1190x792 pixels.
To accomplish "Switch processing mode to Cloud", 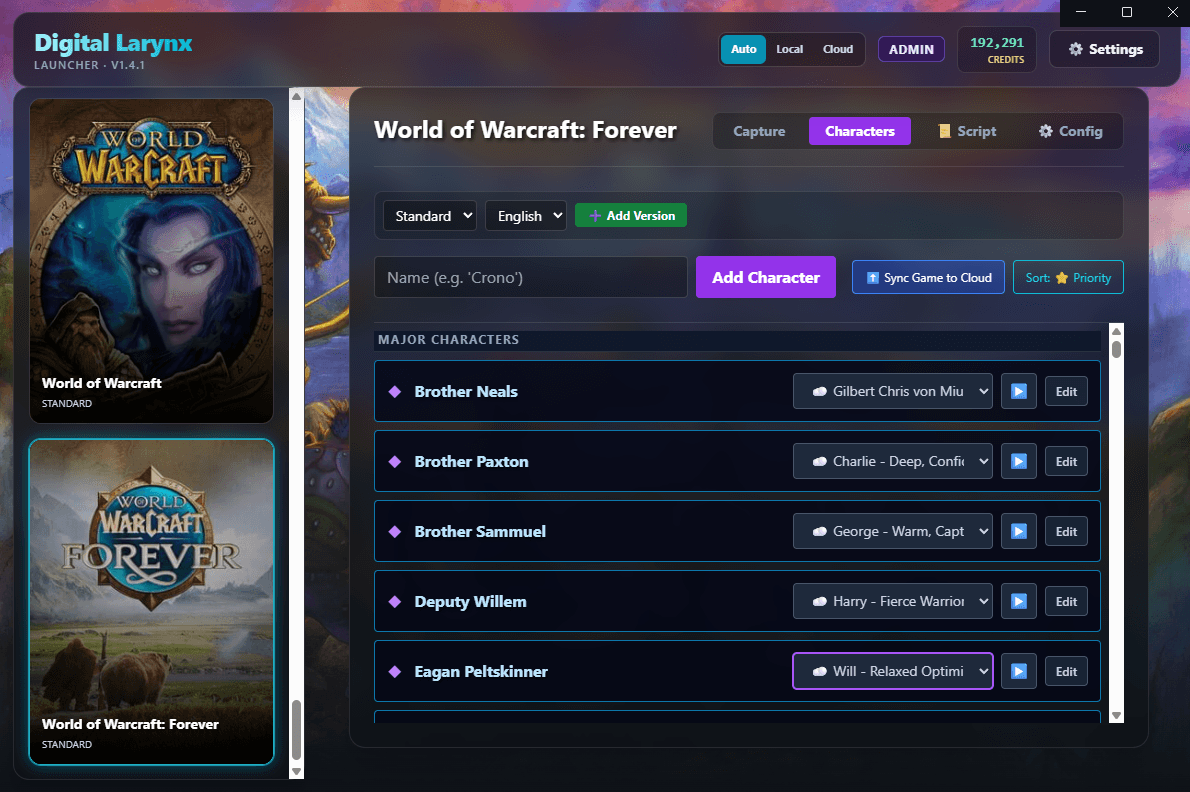I will coord(838,49).
